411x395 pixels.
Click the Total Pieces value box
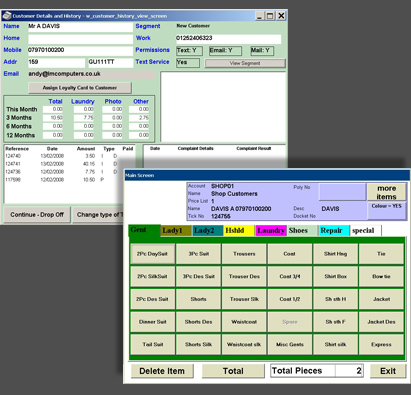(349, 371)
